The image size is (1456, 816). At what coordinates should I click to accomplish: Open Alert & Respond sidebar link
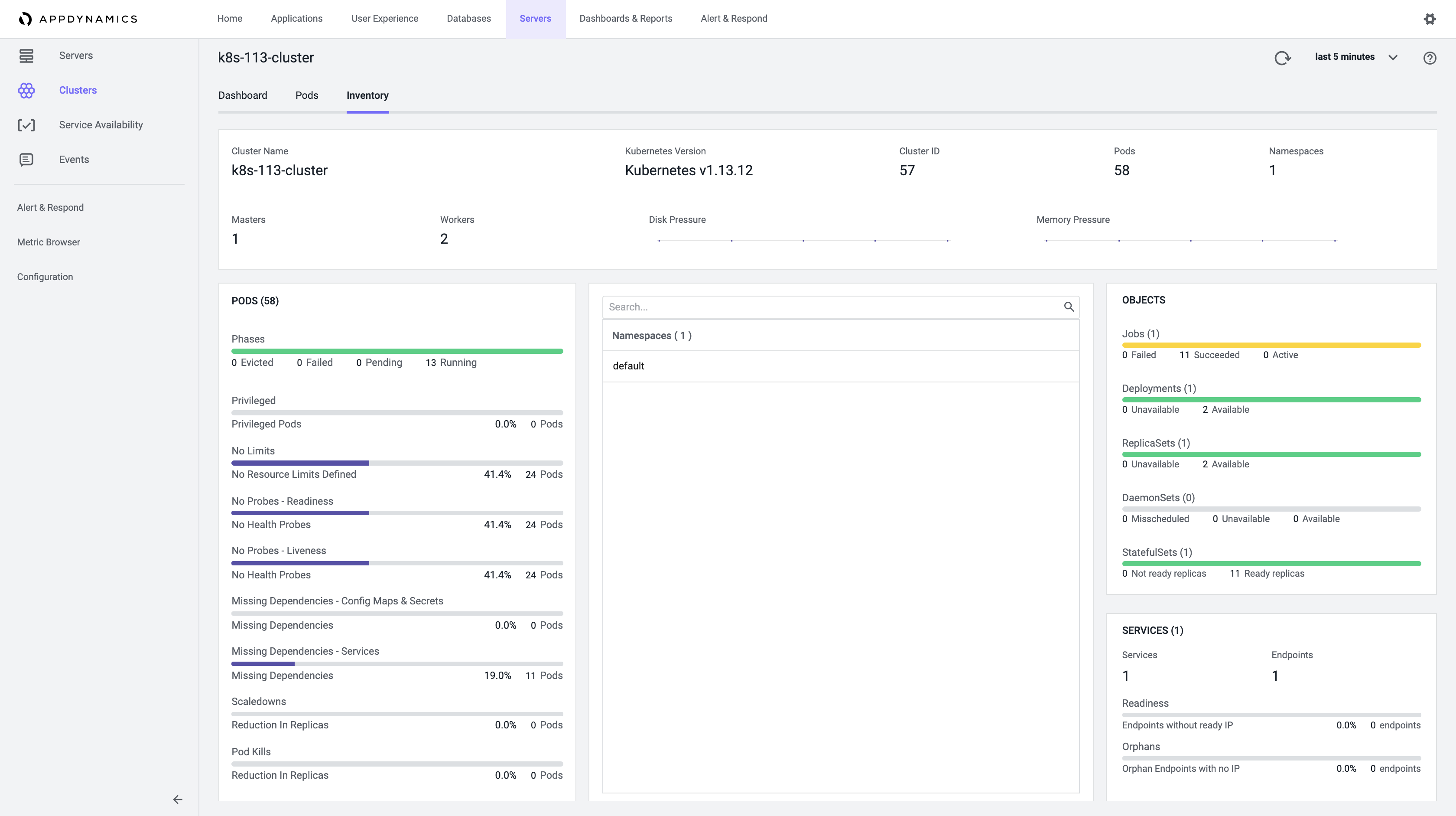point(50,208)
